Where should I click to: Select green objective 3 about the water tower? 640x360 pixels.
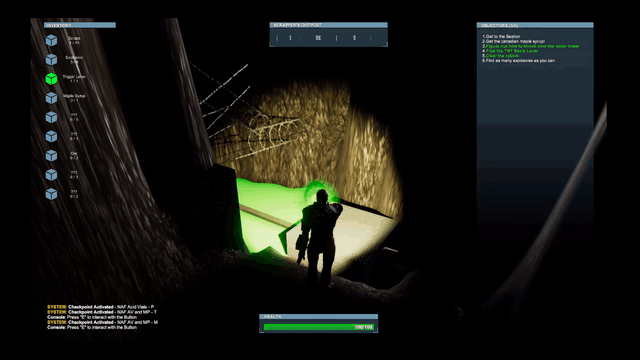coord(531,46)
